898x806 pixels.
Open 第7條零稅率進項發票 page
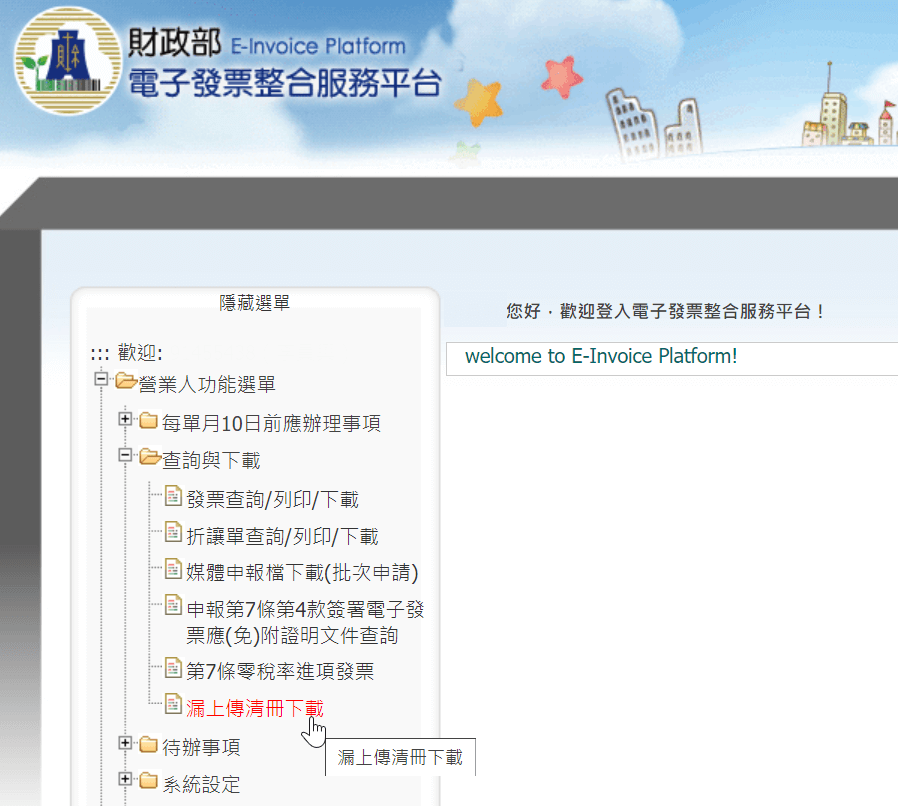(280, 671)
